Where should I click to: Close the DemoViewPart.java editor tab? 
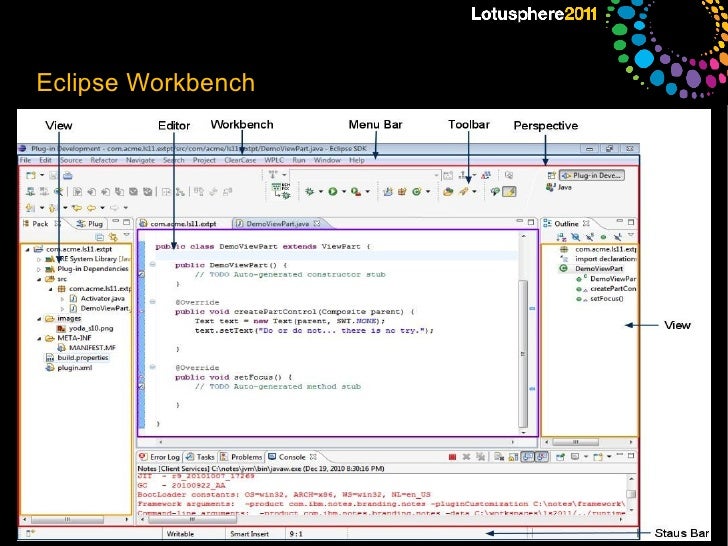[x=317, y=223]
